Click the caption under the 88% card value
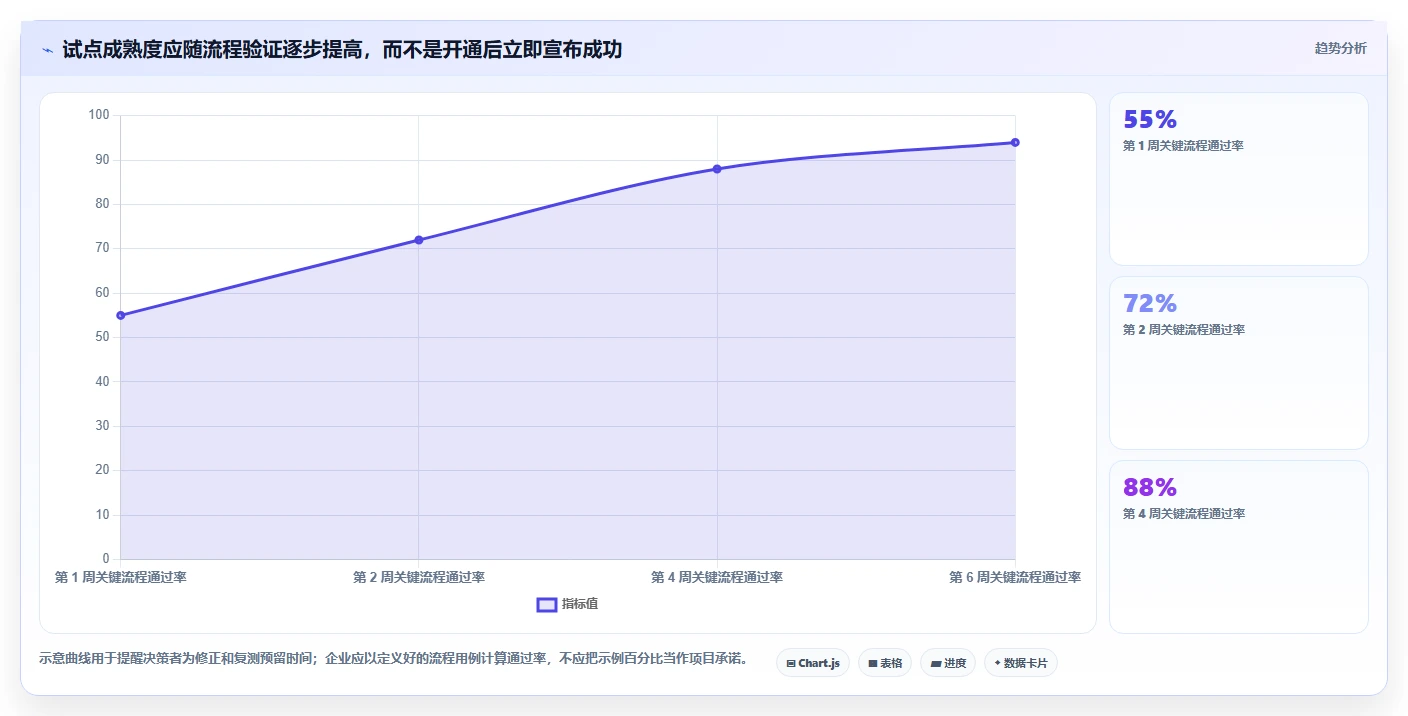Image resolution: width=1408 pixels, height=716 pixels. (x=1184, y=514)
